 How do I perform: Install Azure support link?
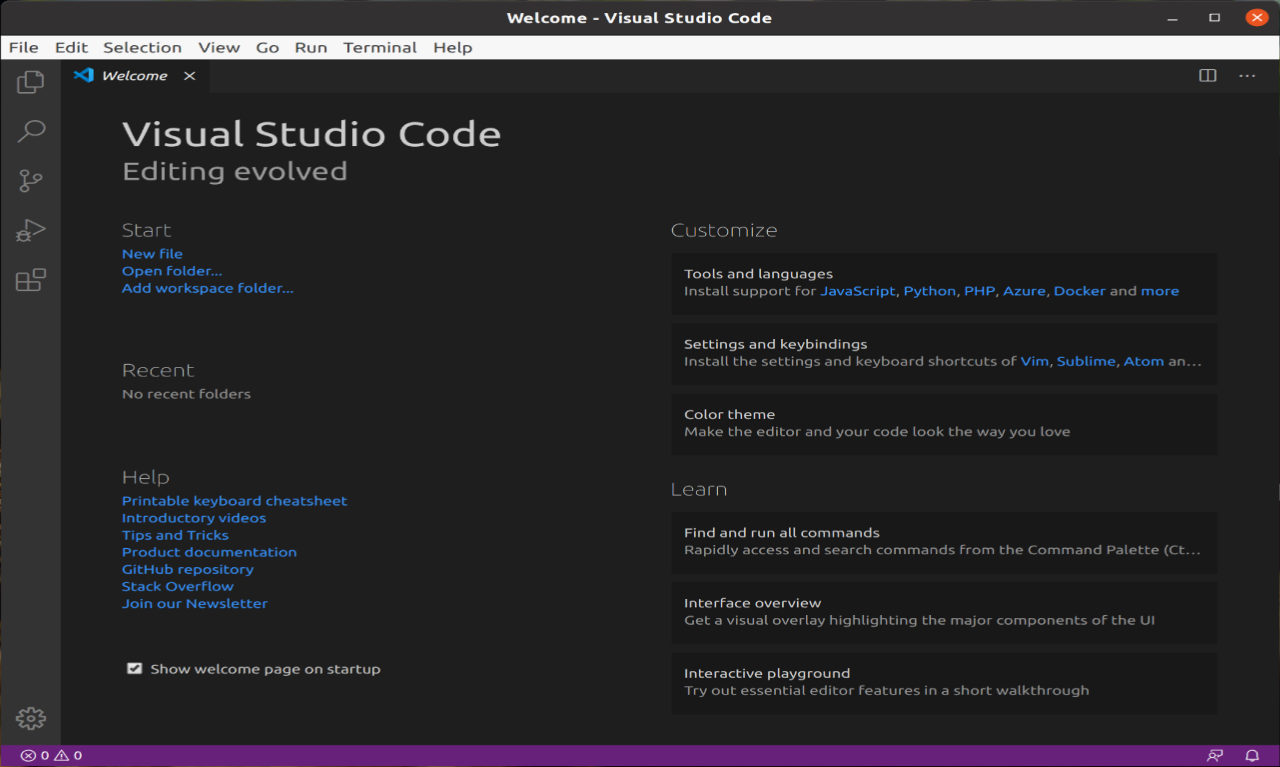[1024, 291]
